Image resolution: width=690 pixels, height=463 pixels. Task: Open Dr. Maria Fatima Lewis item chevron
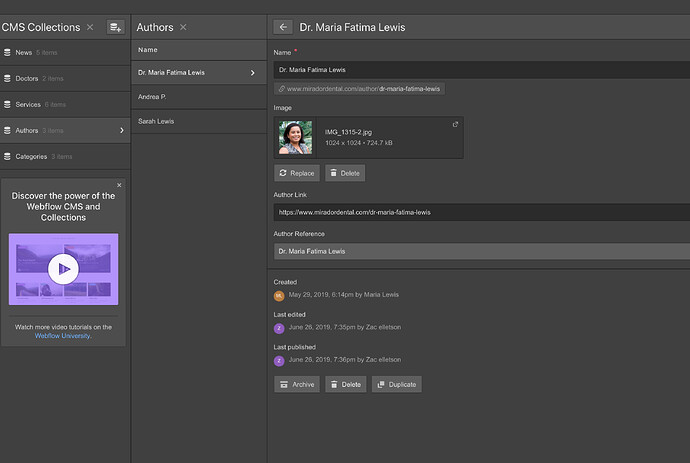point(252,72)
